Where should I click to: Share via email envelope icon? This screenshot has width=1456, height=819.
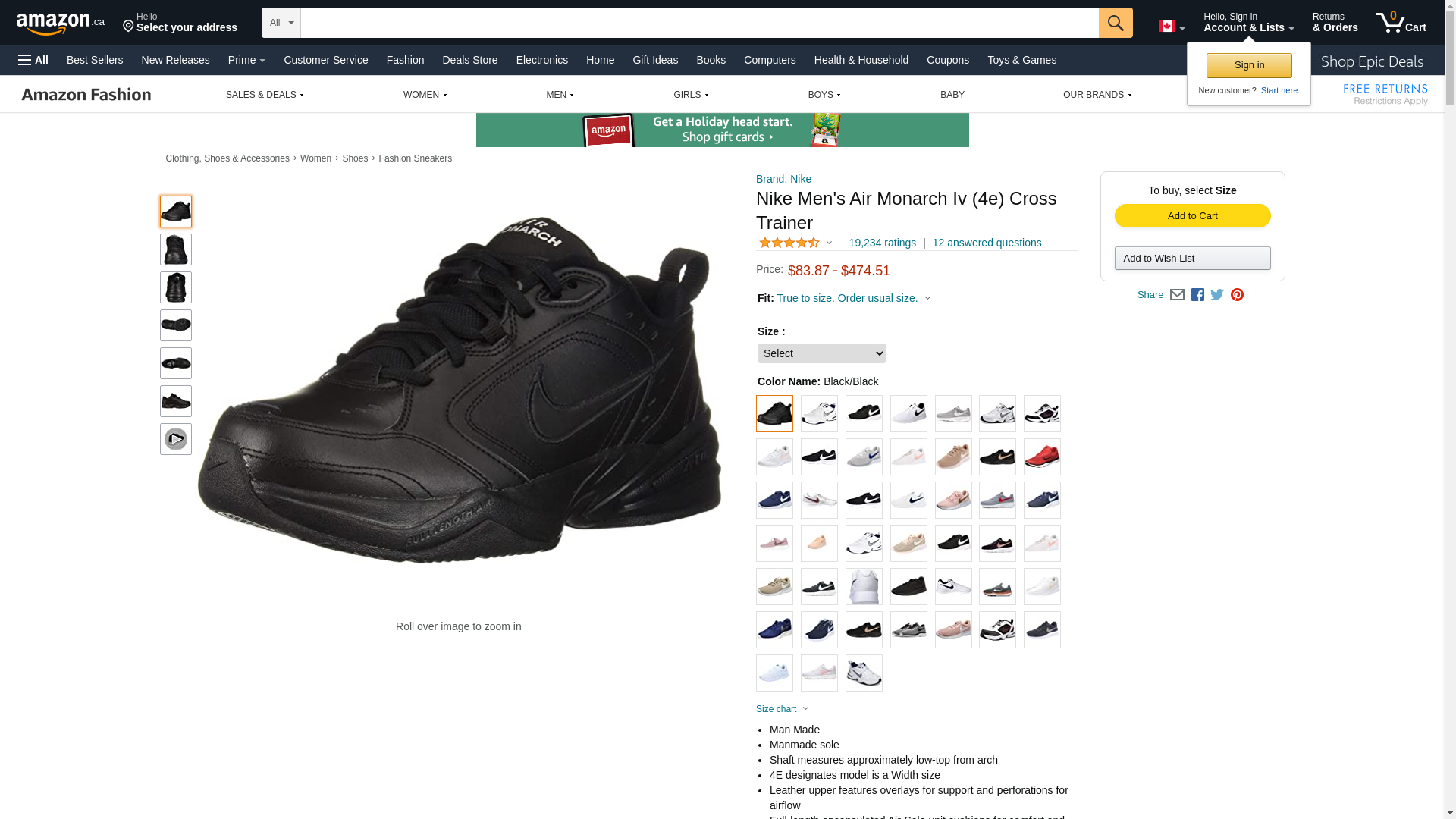(x=1177, y=295)
